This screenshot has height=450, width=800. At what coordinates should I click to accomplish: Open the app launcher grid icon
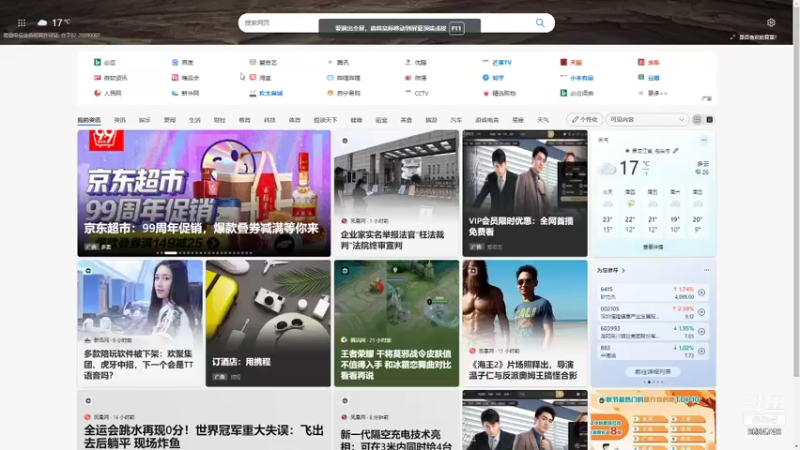click(x=21, y=23)
